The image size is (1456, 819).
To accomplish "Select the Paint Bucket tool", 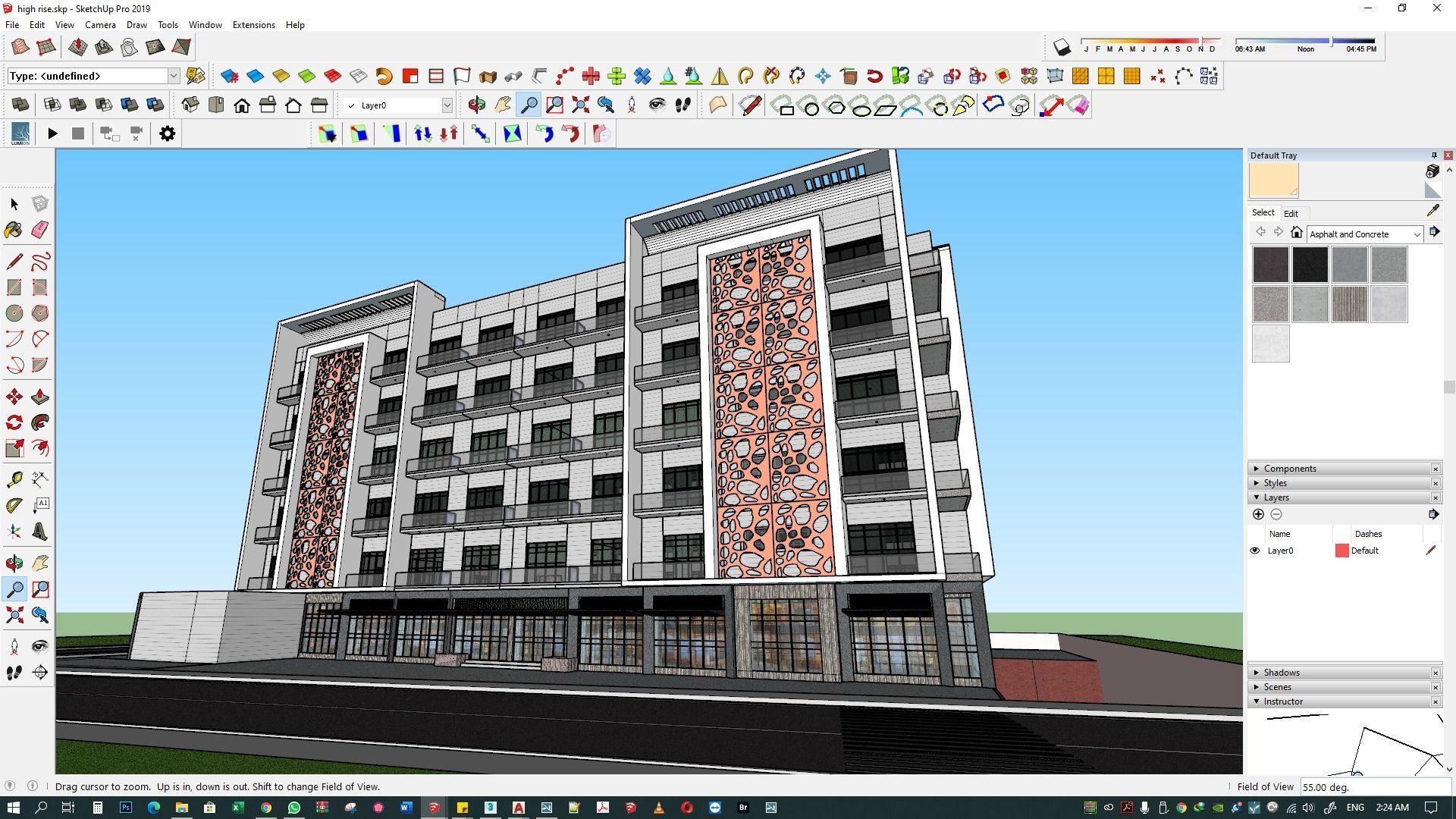I will [x=14, y=230].
